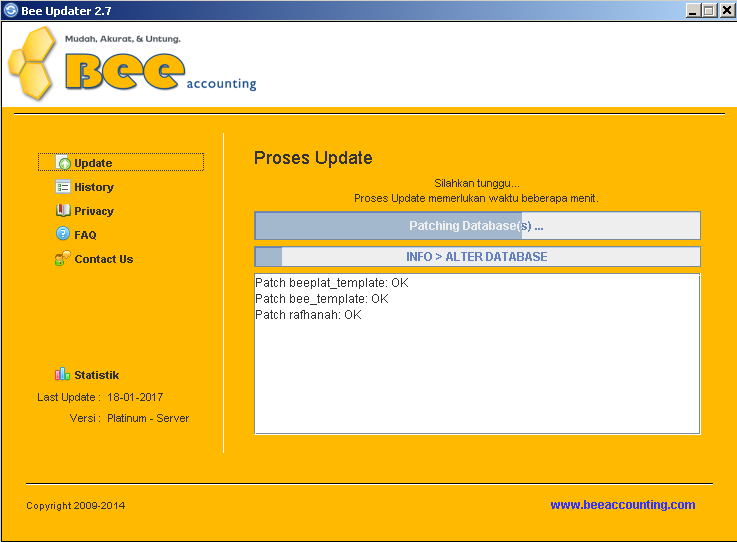737x542 pixels.
Task: Click the Proses Update heading
Action: pos(313,158)
